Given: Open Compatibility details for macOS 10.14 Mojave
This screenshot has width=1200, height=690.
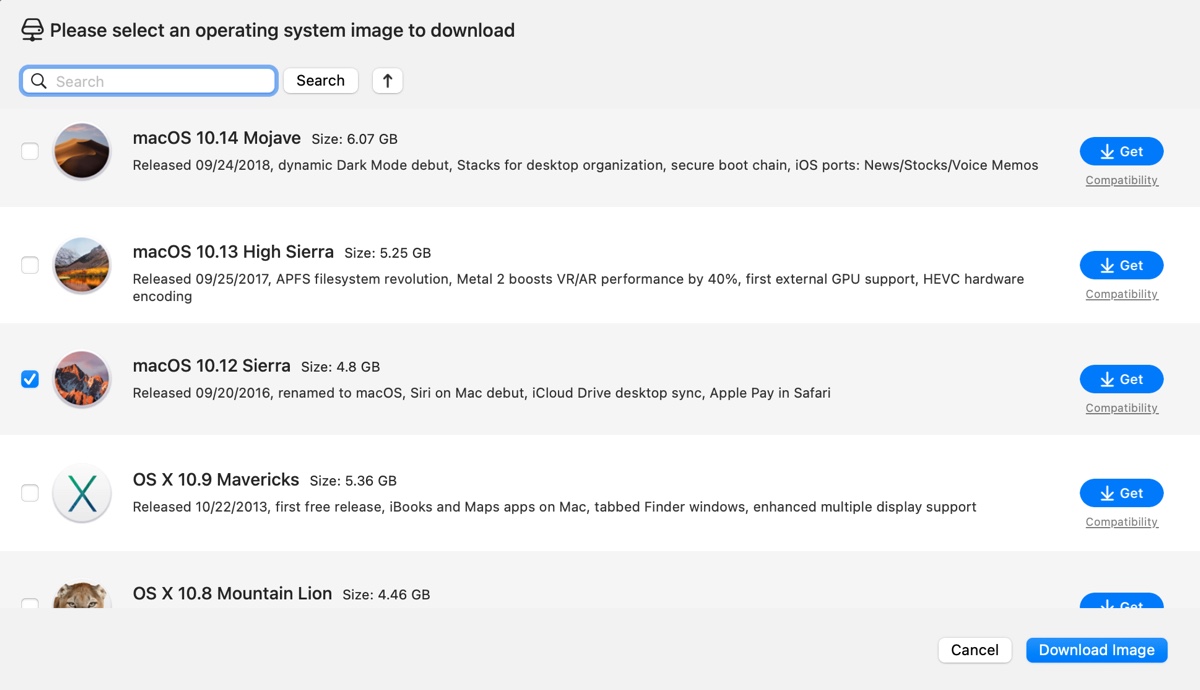Looking at the screenshot, I should coord(1121,180).
